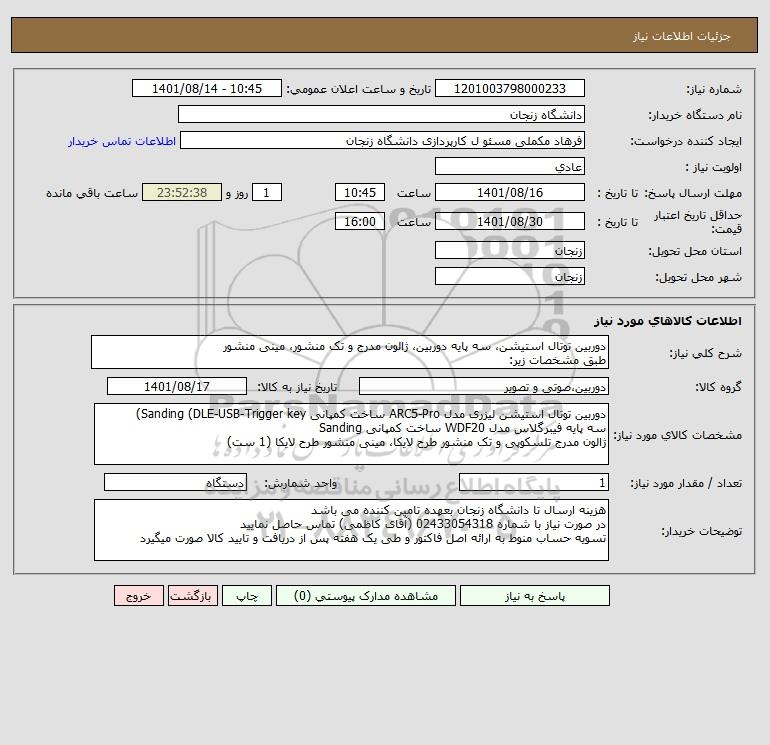Click the unit of measure field دستگاه
This screenshot has height=745, width=770.
click(x=175, y=483)
